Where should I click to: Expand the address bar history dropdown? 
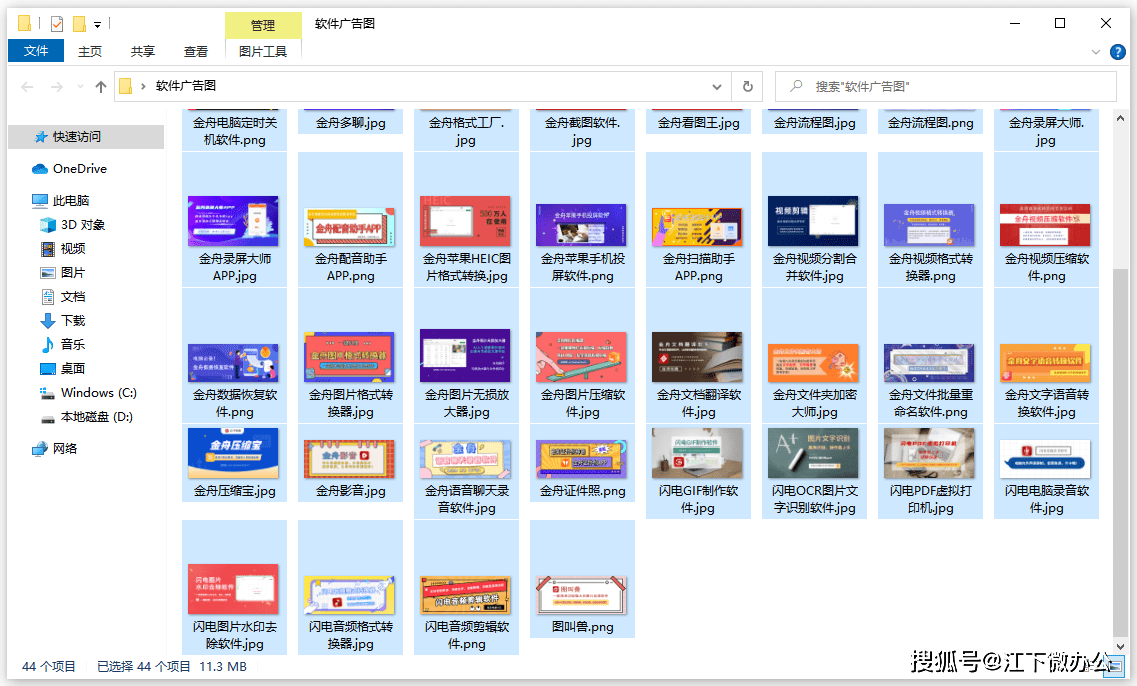coord(717,87)
